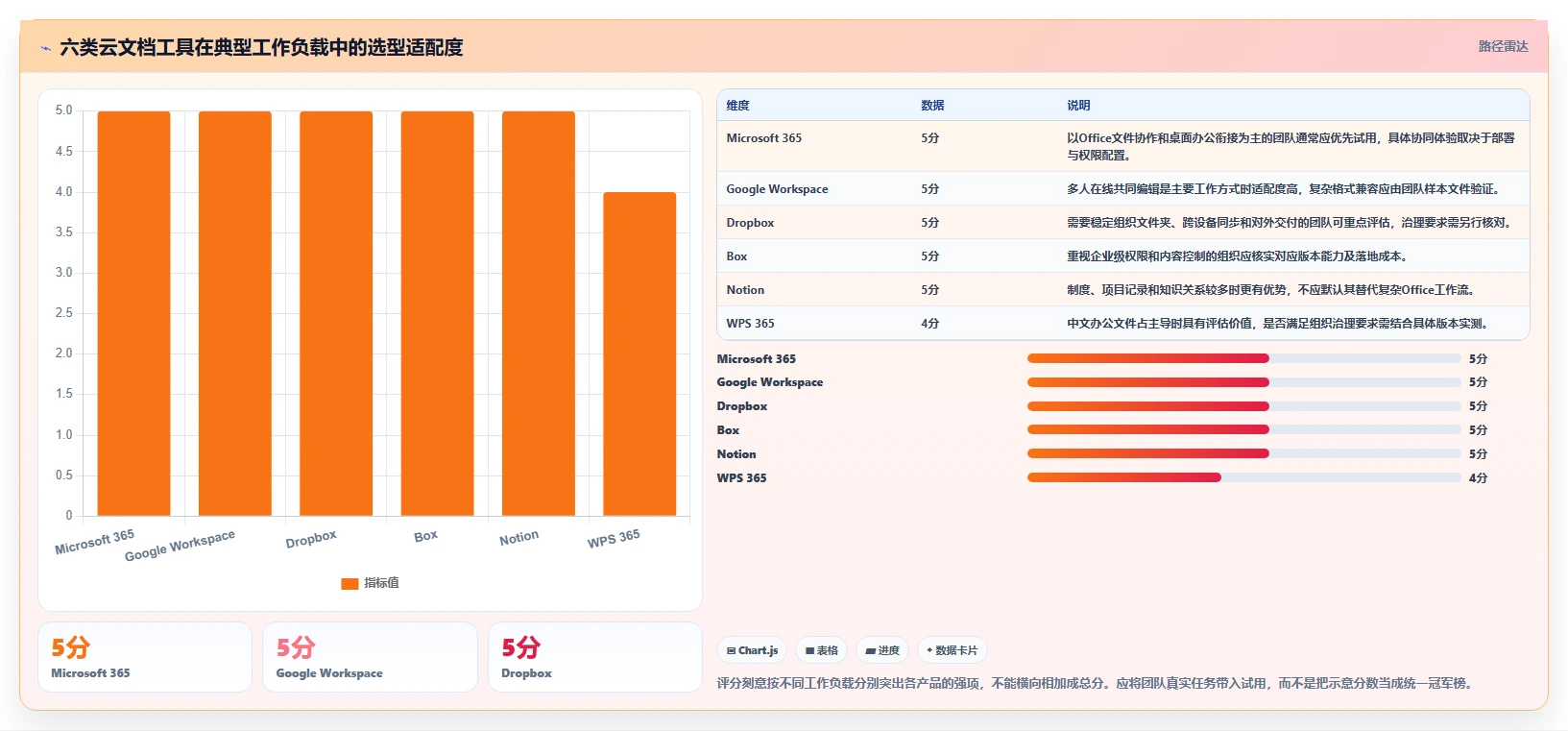The width and height of the screenshot is (1568, 731).
Task: Click the Notion progress bar
Action: [x=1244, y=453]
